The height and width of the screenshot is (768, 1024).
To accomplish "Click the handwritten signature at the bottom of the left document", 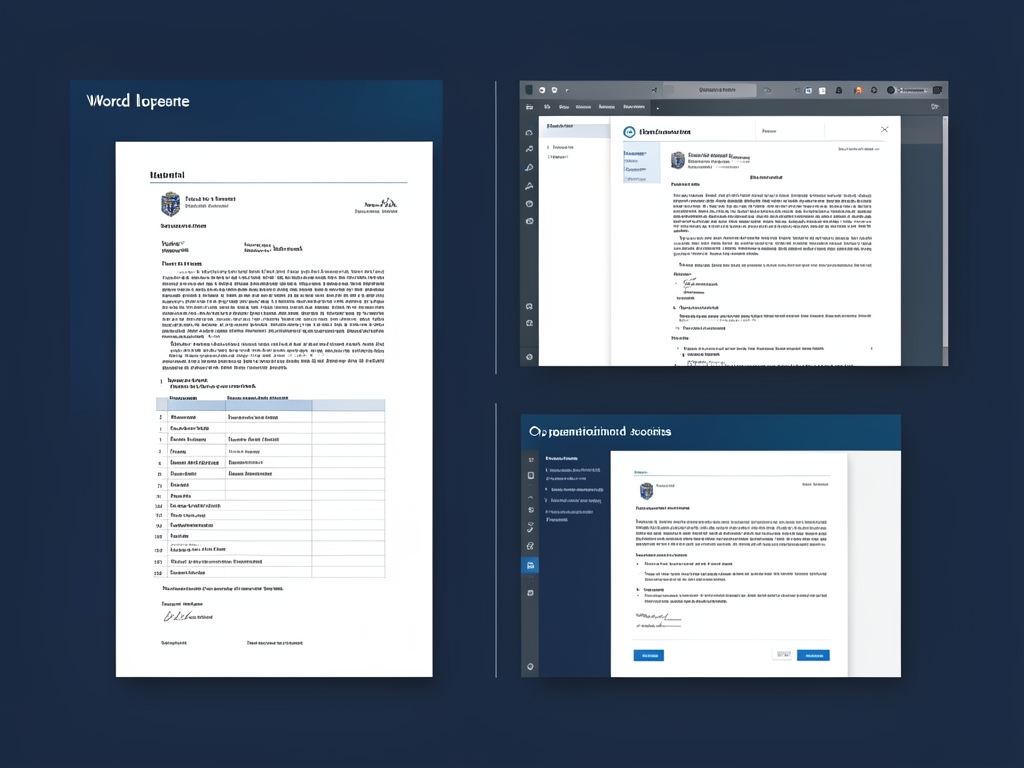I will 178,616.
